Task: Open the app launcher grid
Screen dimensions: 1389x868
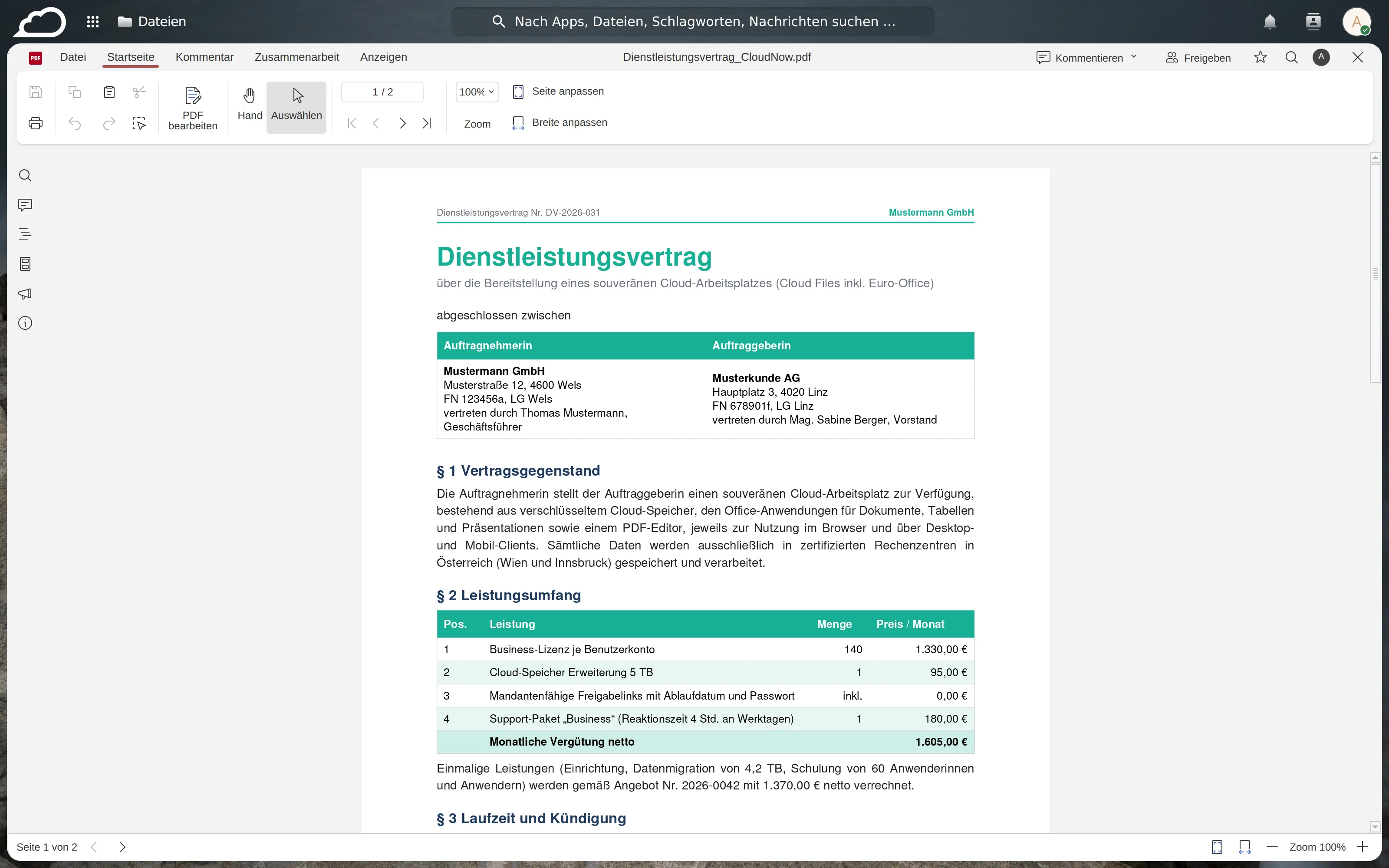Action: click(93, 22)
